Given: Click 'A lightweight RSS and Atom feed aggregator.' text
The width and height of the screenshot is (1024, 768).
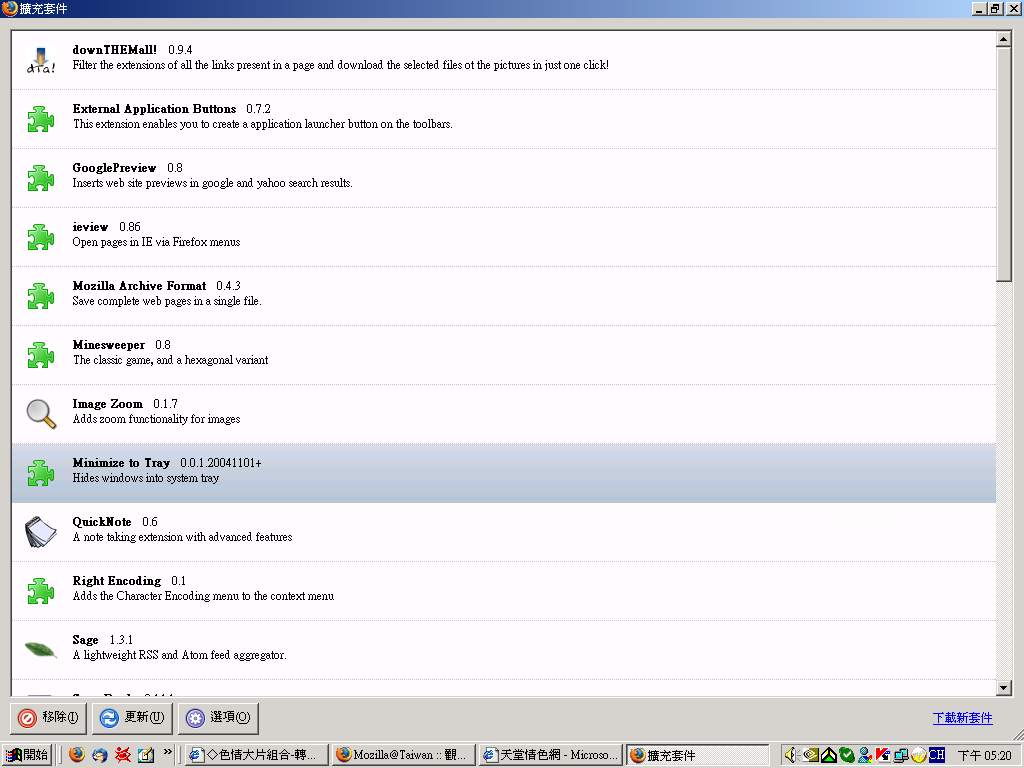Looking at the screenshot, I should pos(180,655).
